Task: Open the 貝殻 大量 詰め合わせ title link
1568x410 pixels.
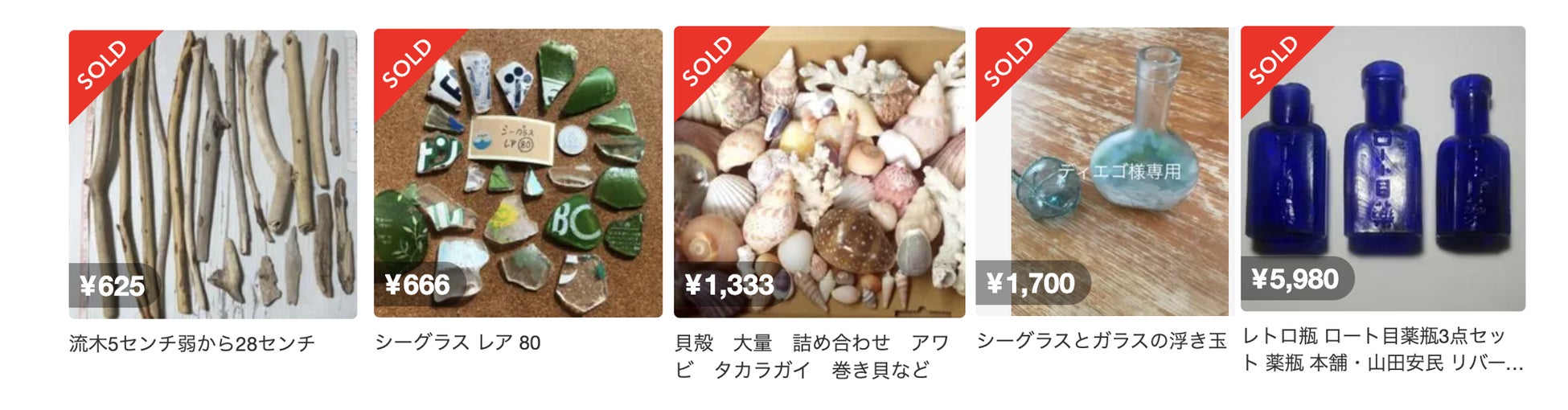Action: [x=812, y=356]
